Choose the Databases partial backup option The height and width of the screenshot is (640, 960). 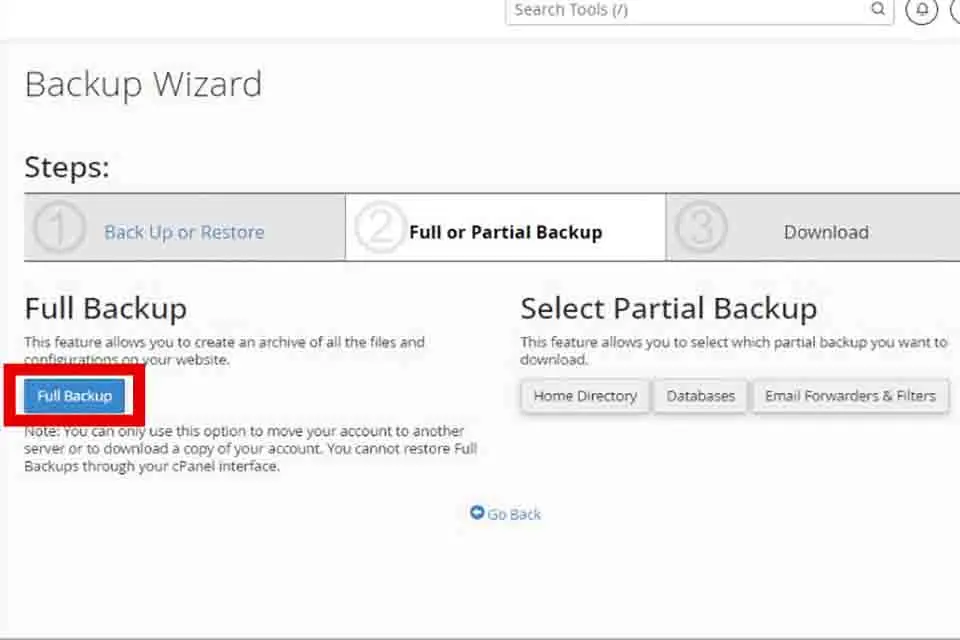coord(700,396)
